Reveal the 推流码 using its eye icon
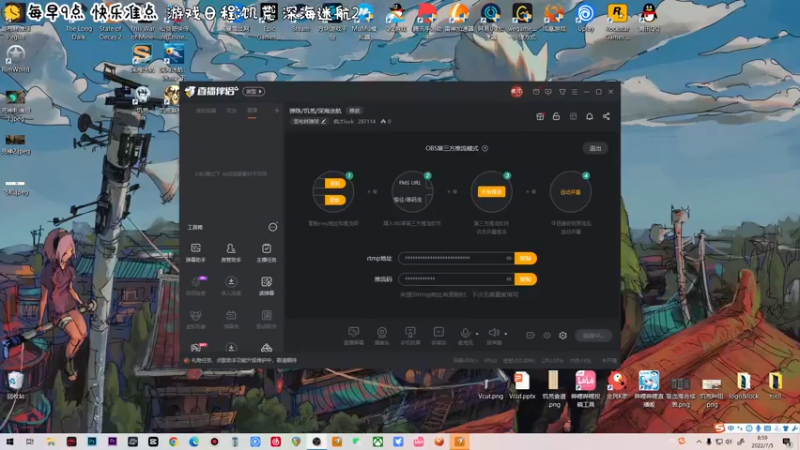The image size is (800, 450). pyautogui.click(x=509, y=279)
